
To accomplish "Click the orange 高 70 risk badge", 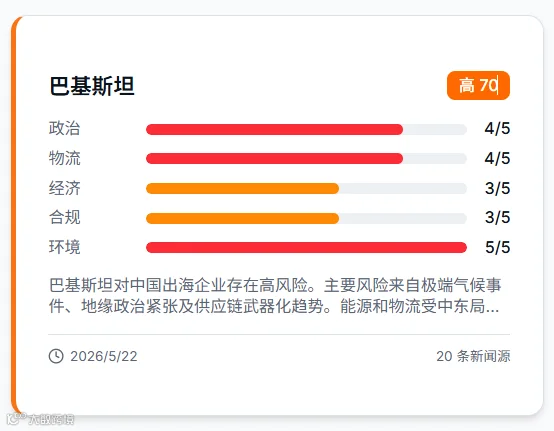I will click(478, 85).
